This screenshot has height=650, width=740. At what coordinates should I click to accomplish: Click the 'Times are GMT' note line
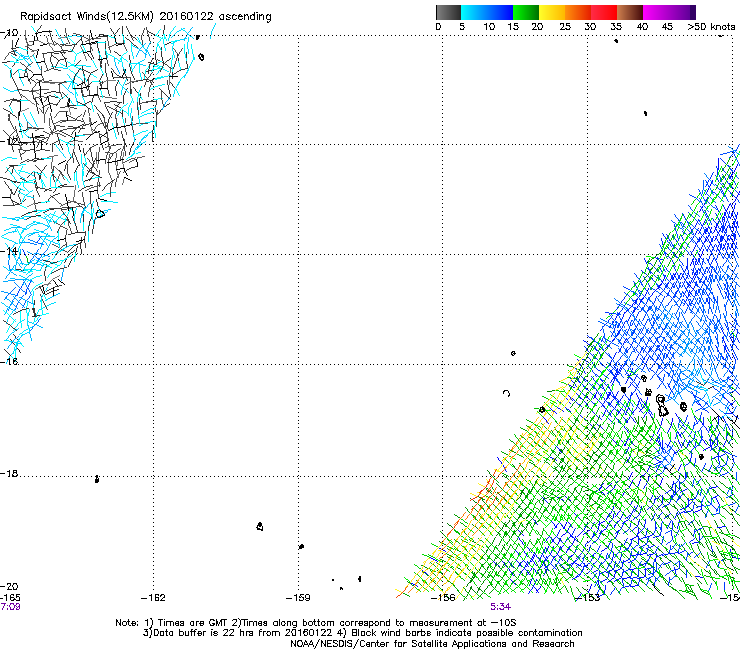click(x=316, y=623)
